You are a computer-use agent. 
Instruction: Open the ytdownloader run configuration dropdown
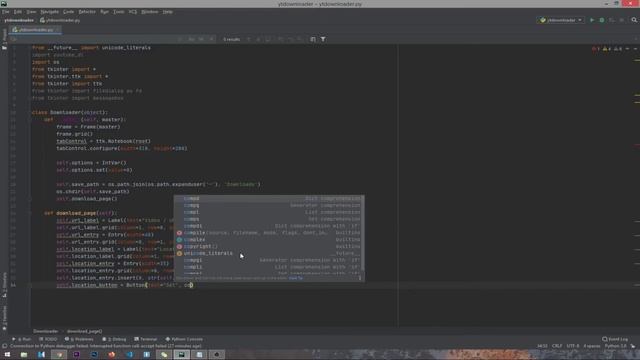(560, 20)
